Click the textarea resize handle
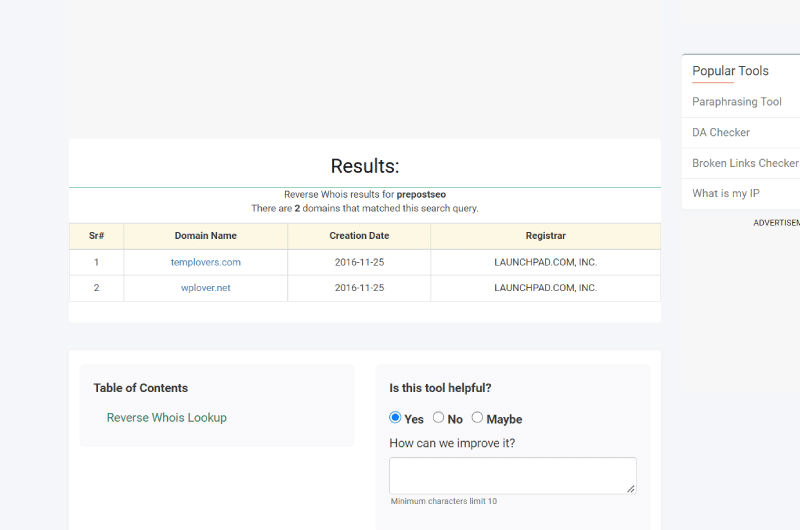 631,489
